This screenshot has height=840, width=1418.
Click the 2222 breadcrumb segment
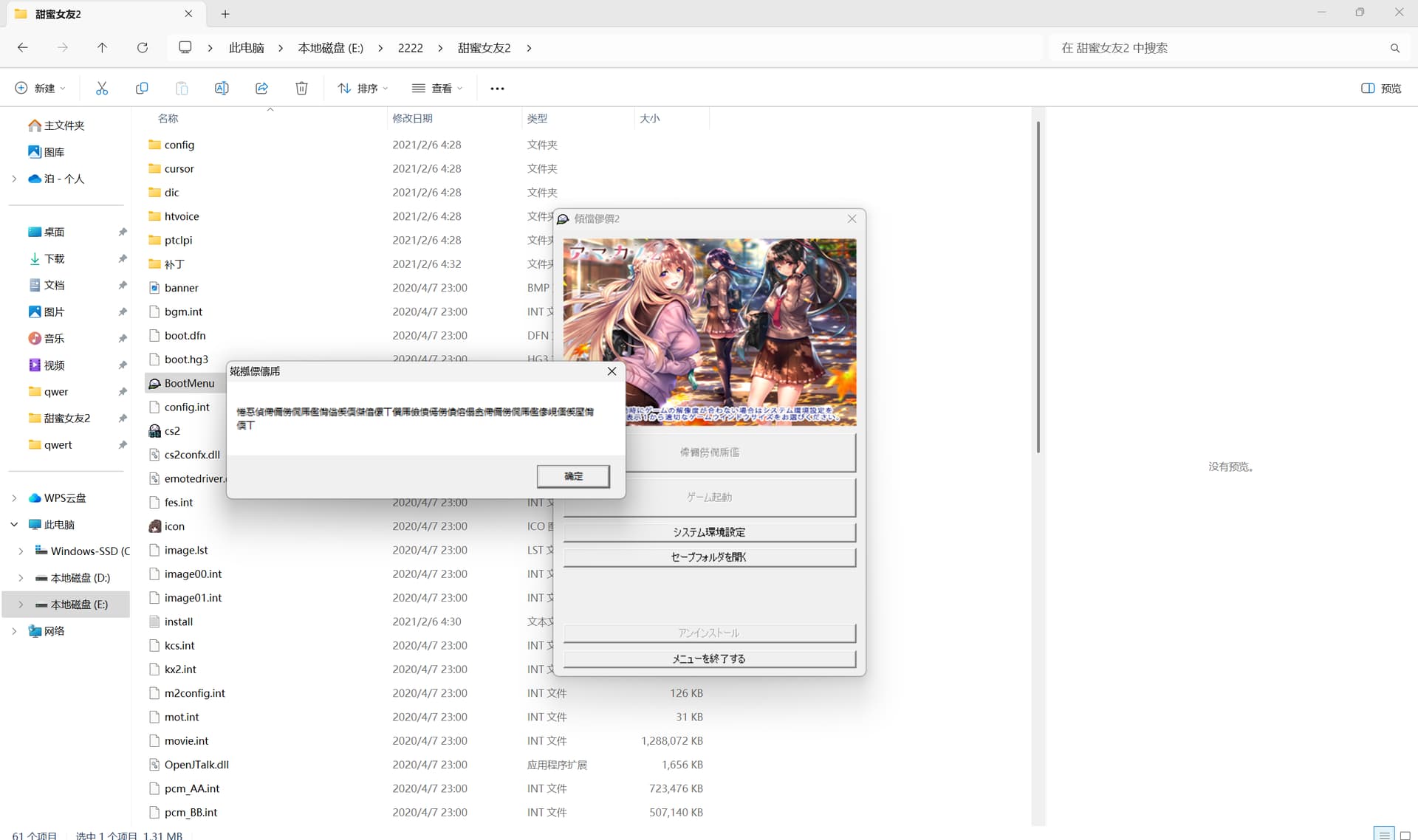(x=410, y=48)
